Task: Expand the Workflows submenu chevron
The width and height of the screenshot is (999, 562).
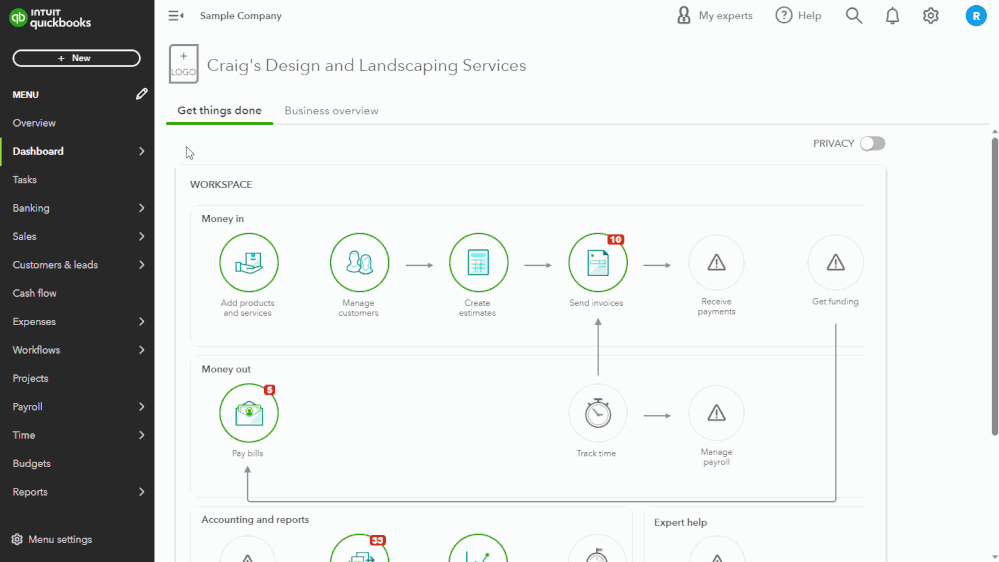Action: click(141, 350)
